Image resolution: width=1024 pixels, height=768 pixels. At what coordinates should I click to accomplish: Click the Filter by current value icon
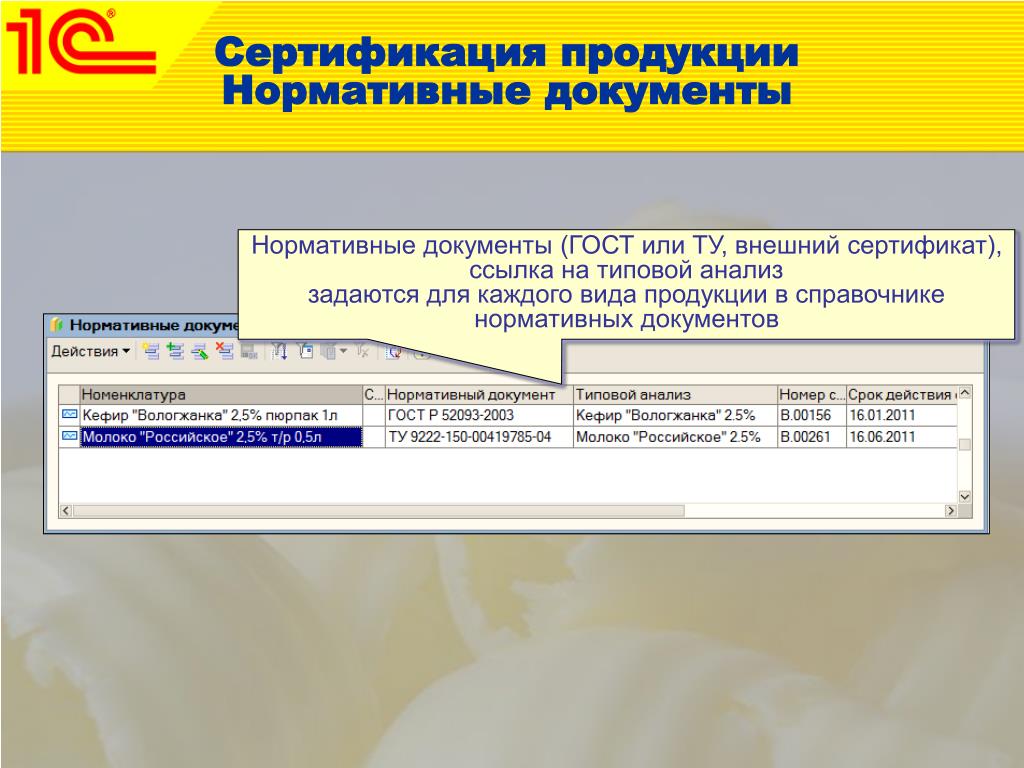[x=305, y=351]
